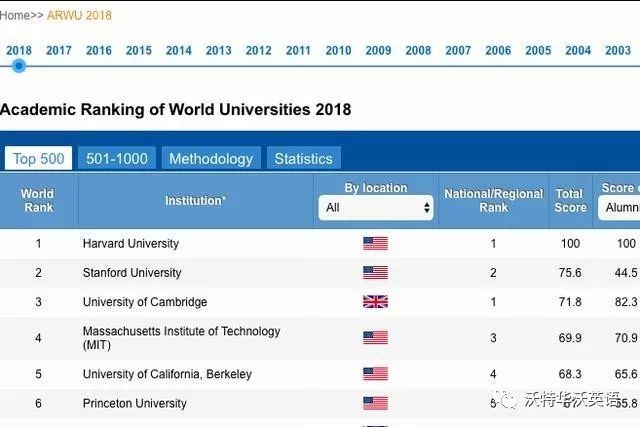Click the Home breadcrumb link

coord(15,16)
